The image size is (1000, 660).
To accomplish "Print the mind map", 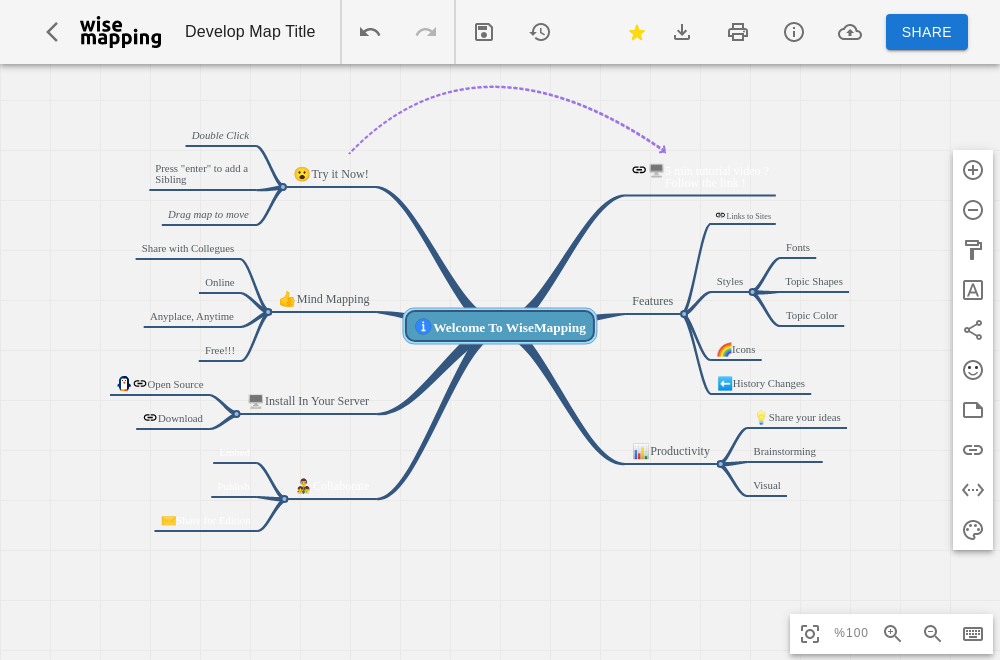I will (x=738, y=32).
